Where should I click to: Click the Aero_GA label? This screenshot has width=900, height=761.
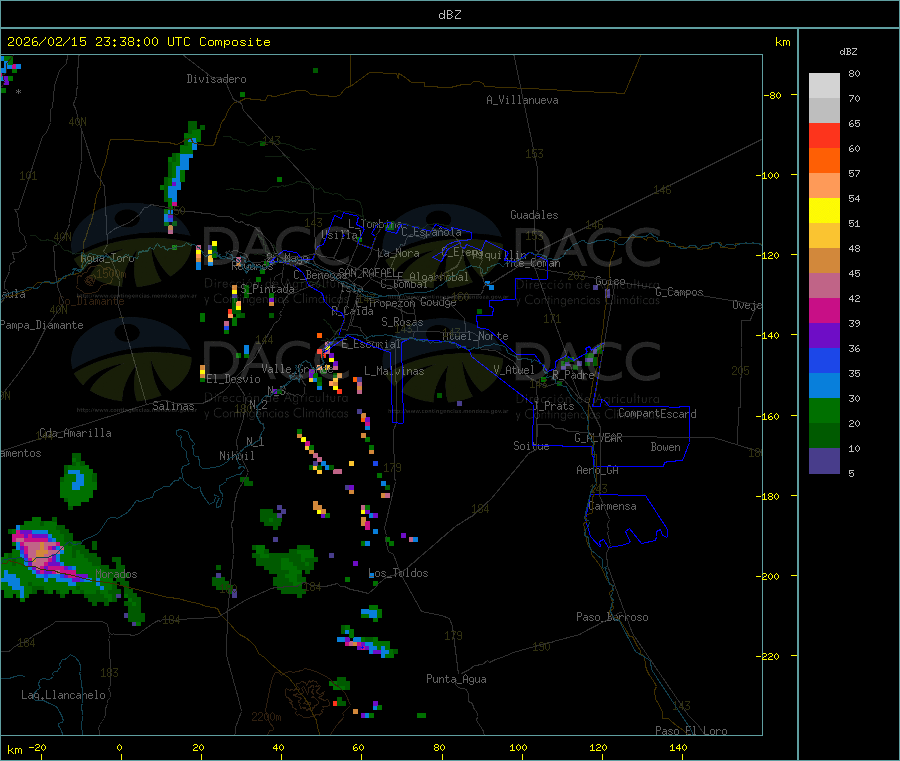tap(597, 469)
